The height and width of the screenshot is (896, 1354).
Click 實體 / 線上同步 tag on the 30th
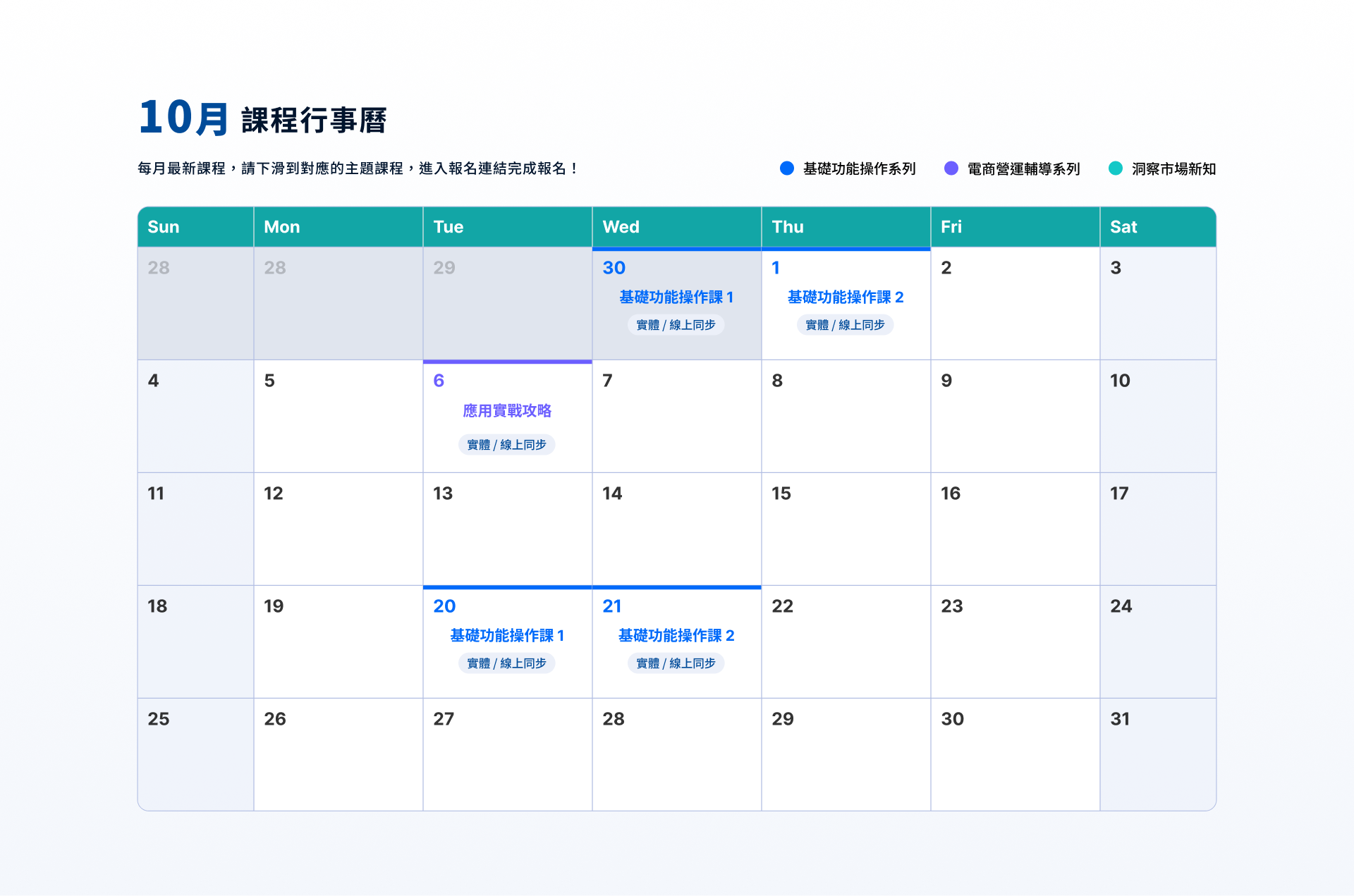point(676,325)
